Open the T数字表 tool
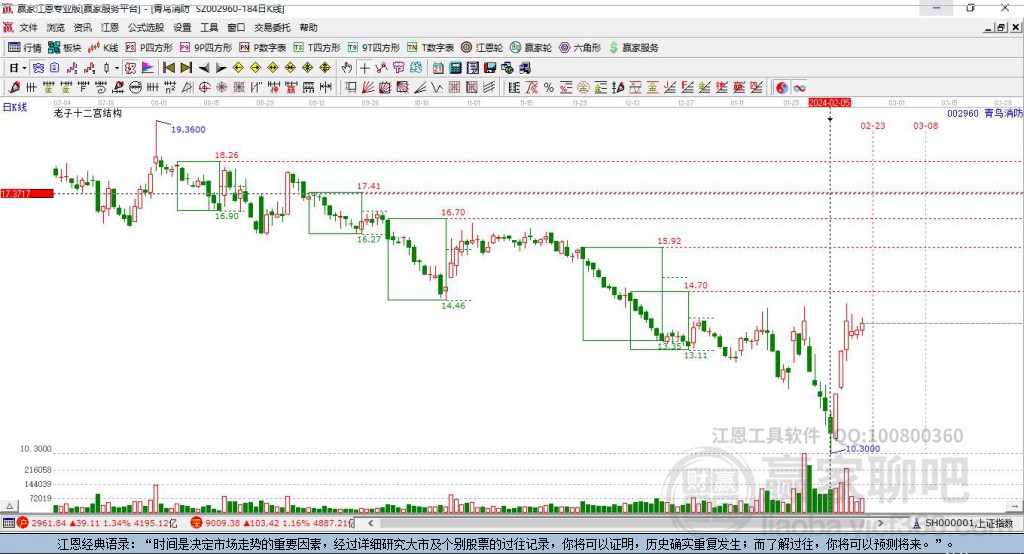The image size is (1024, 554). coord(430,48)
